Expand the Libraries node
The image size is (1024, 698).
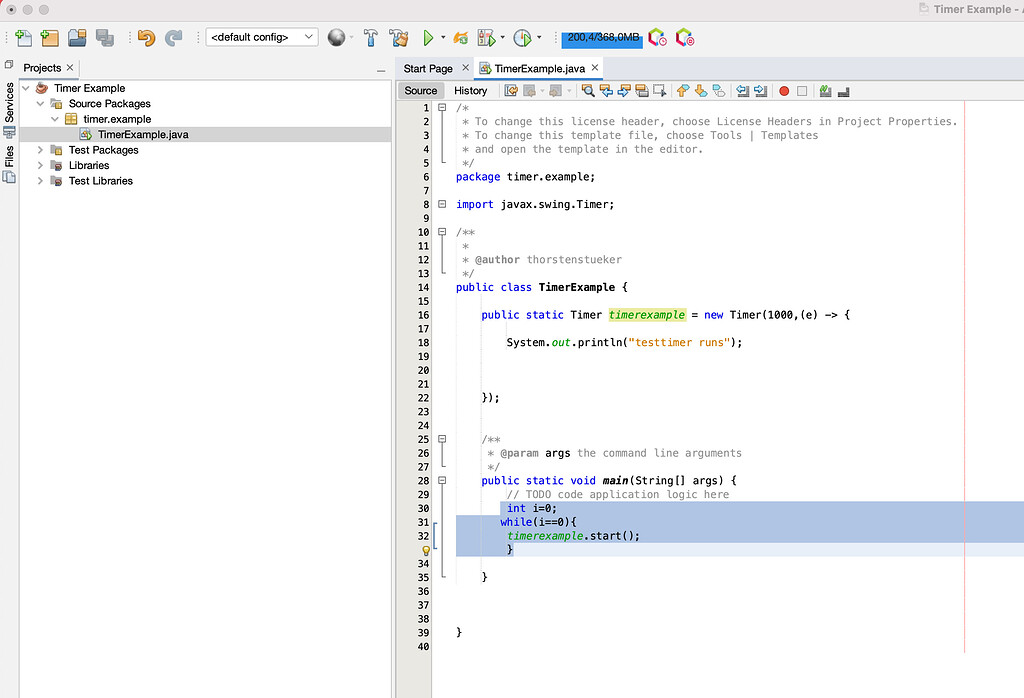pyautogui.click(x=39, y=165)
